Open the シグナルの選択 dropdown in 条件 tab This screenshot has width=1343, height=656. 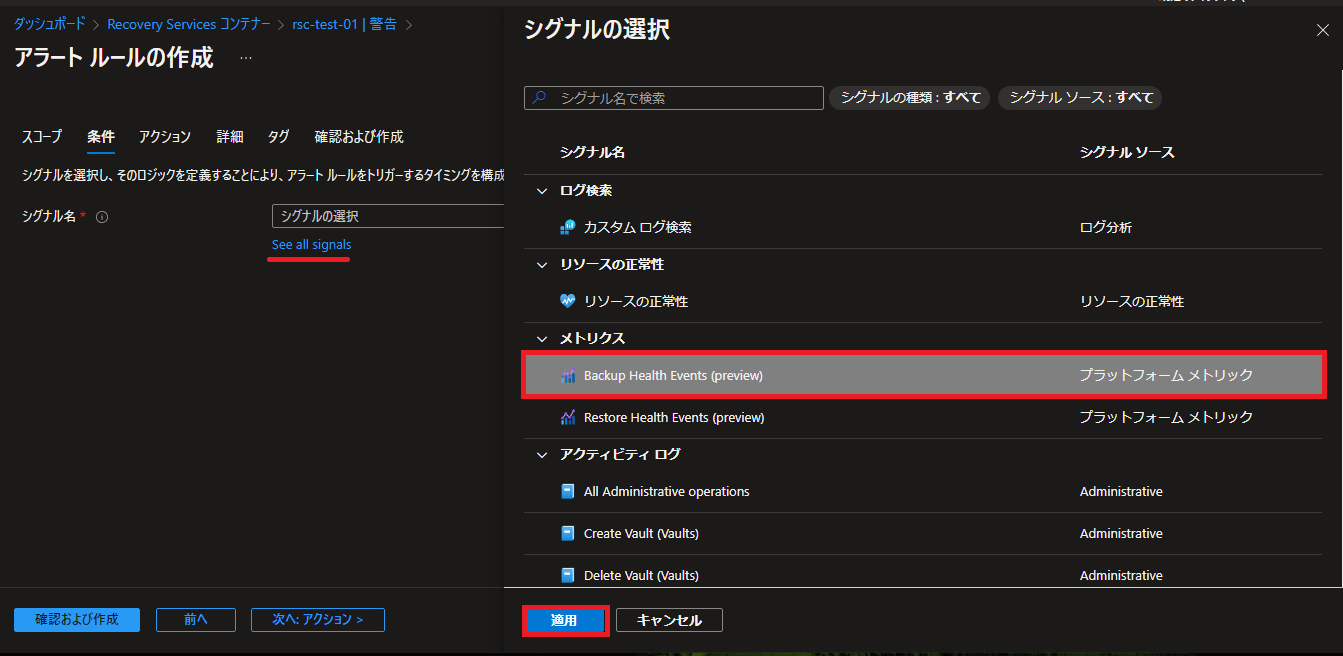pos(388,216)
